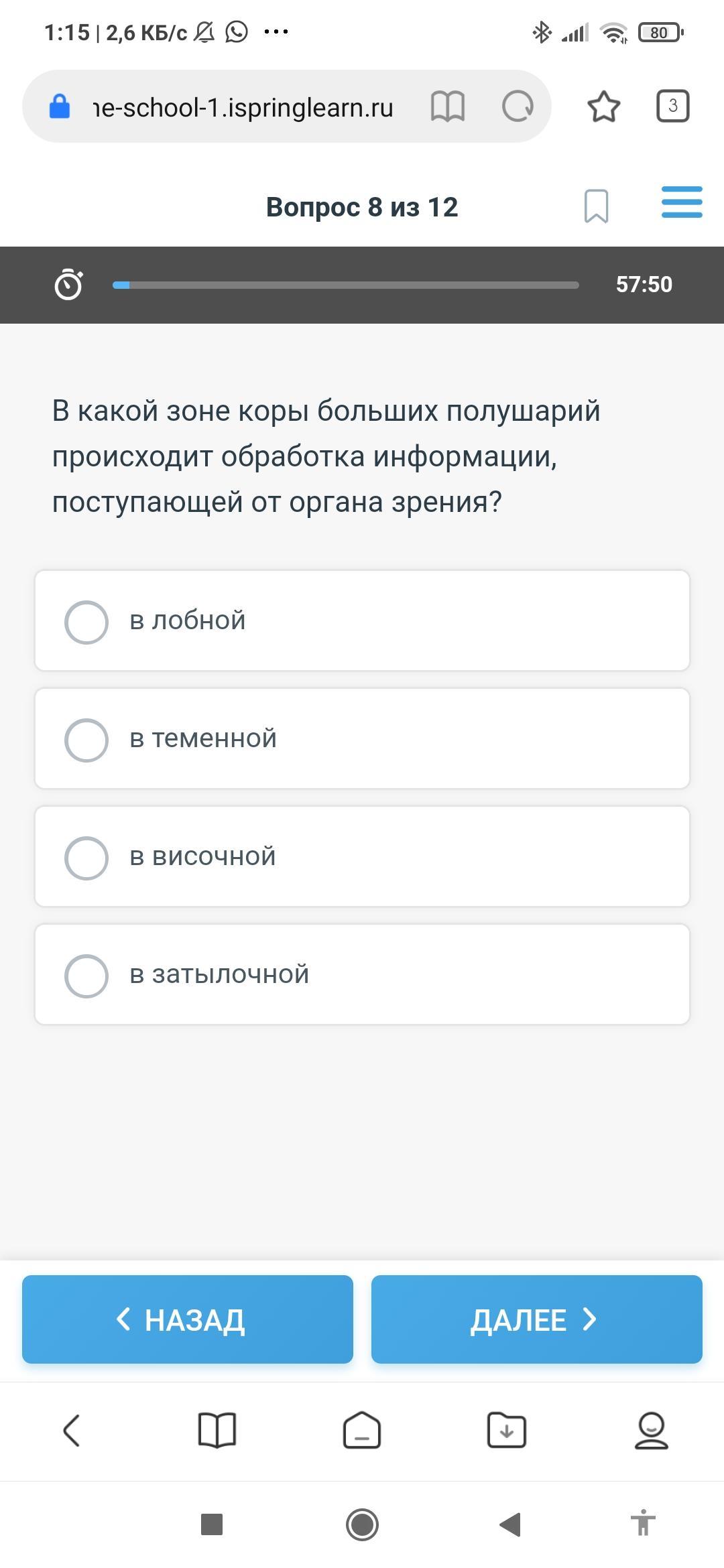
Task: Open browser profile page
Action: (x=651, y=1431)
